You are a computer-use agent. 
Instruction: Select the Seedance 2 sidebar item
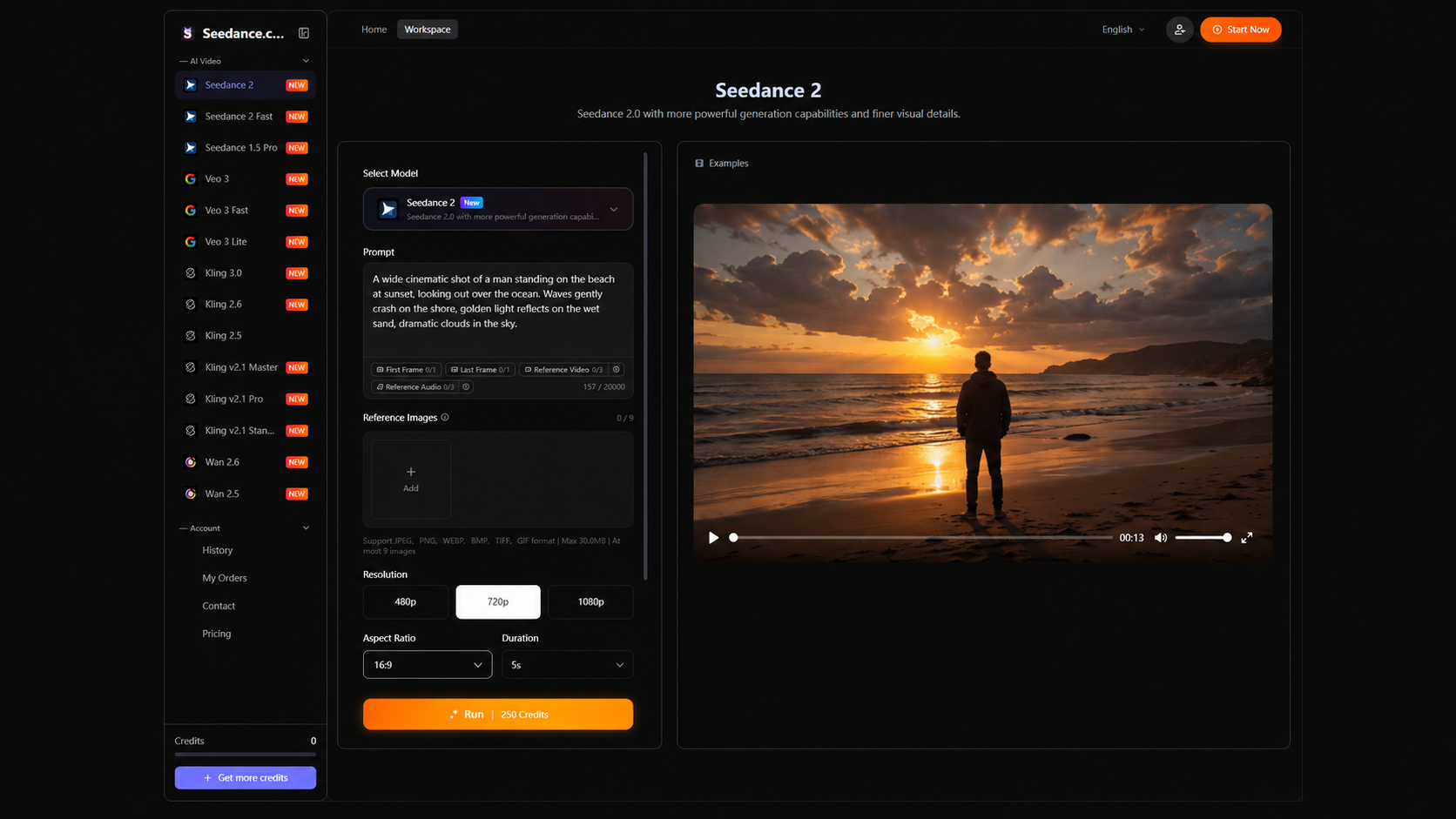(245, 85)
